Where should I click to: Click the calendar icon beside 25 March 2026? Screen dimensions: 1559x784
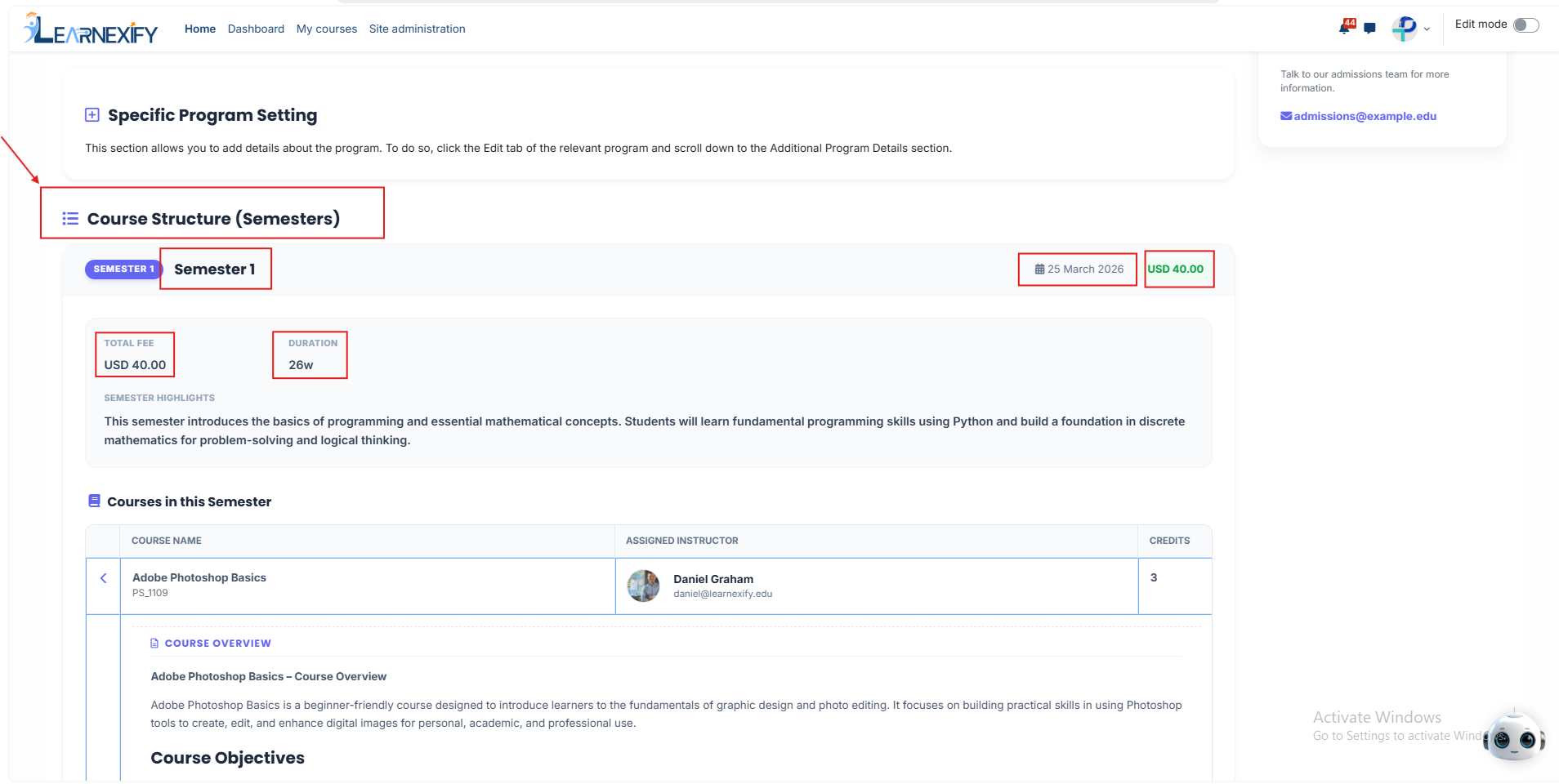1039,269
